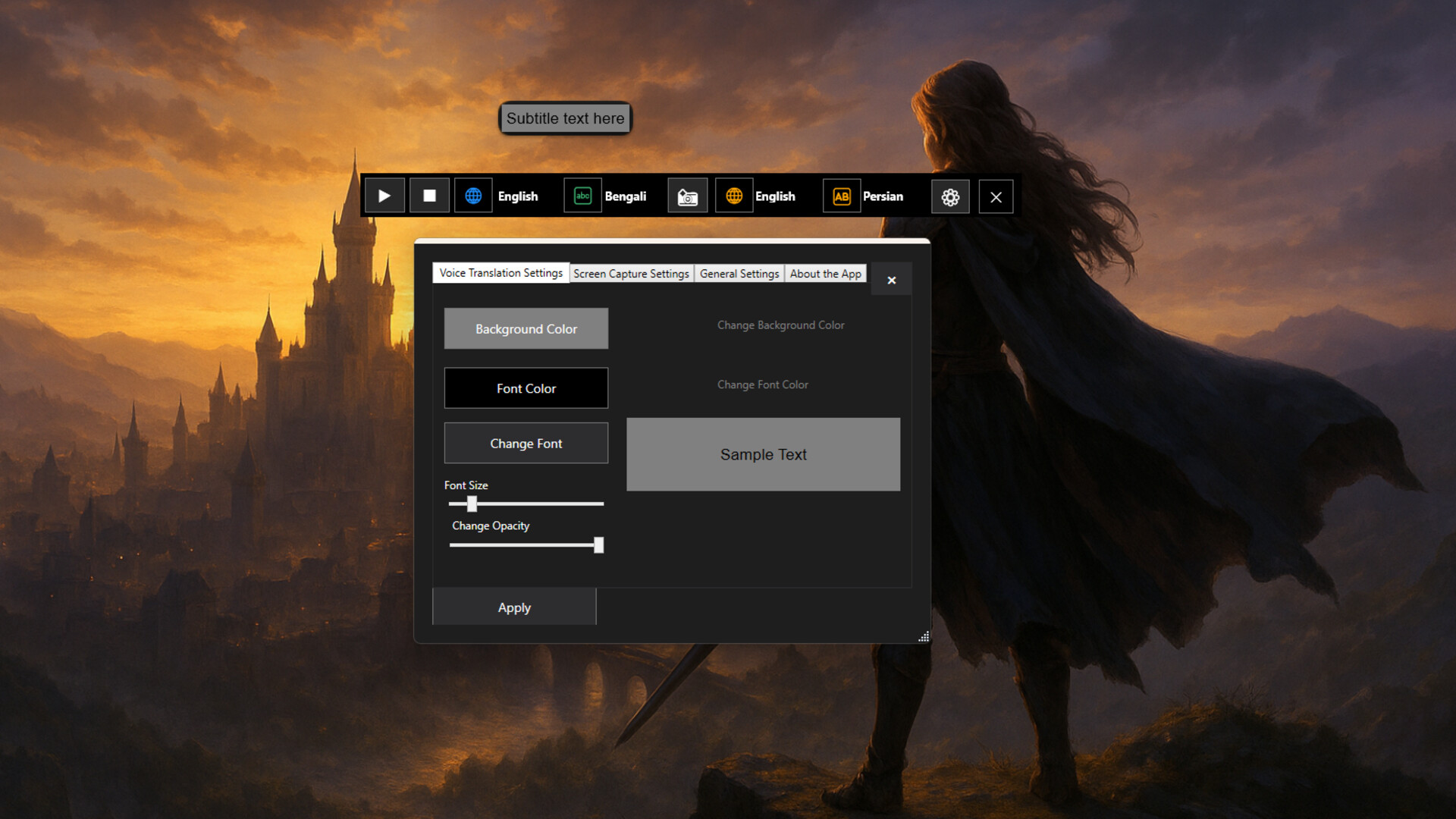
Task: Click the Sample Text preview area
Action: [763, 454]
